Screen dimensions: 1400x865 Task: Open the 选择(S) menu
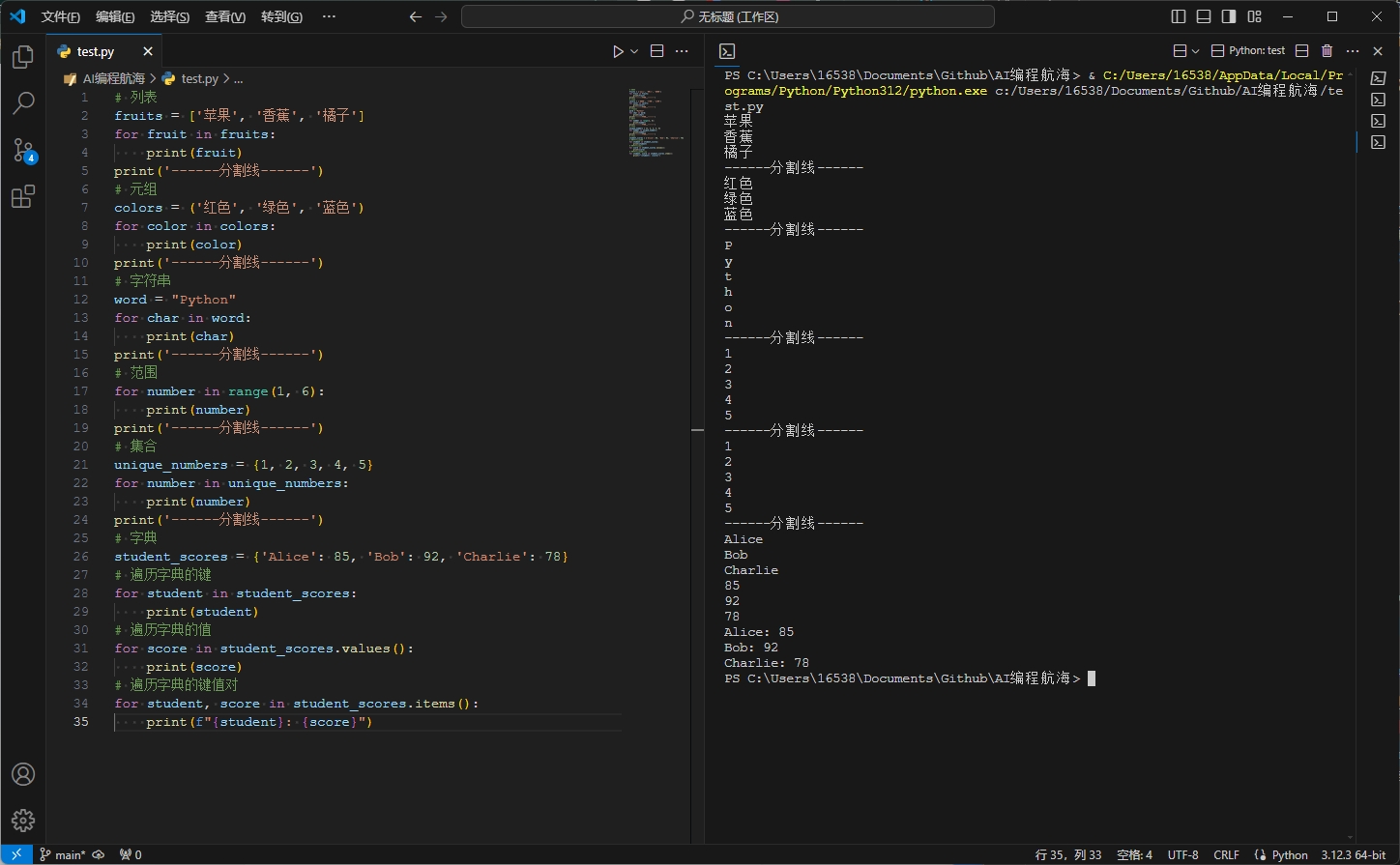click(170, 16)
